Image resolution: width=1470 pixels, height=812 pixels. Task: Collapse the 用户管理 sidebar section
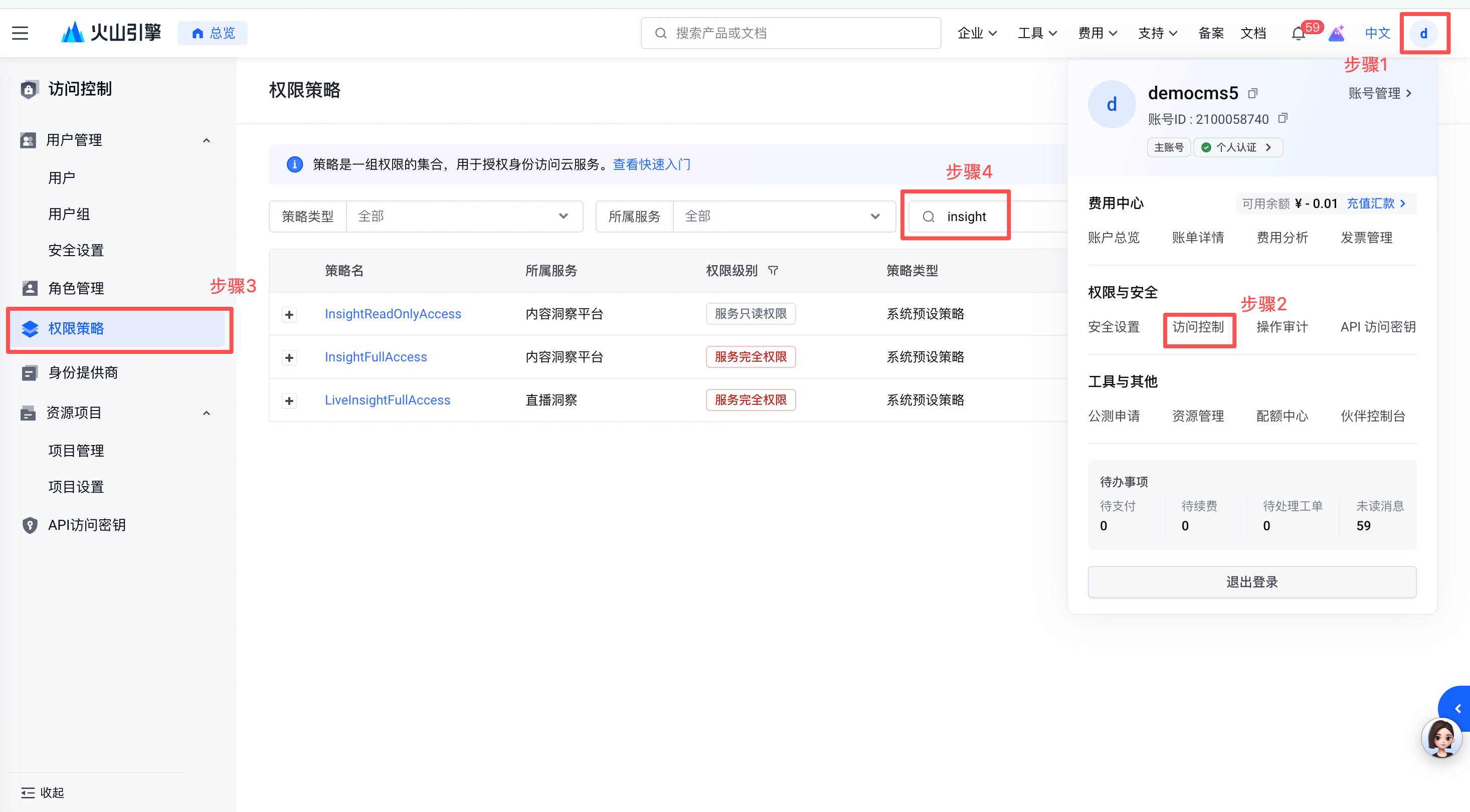click(207, 140)
